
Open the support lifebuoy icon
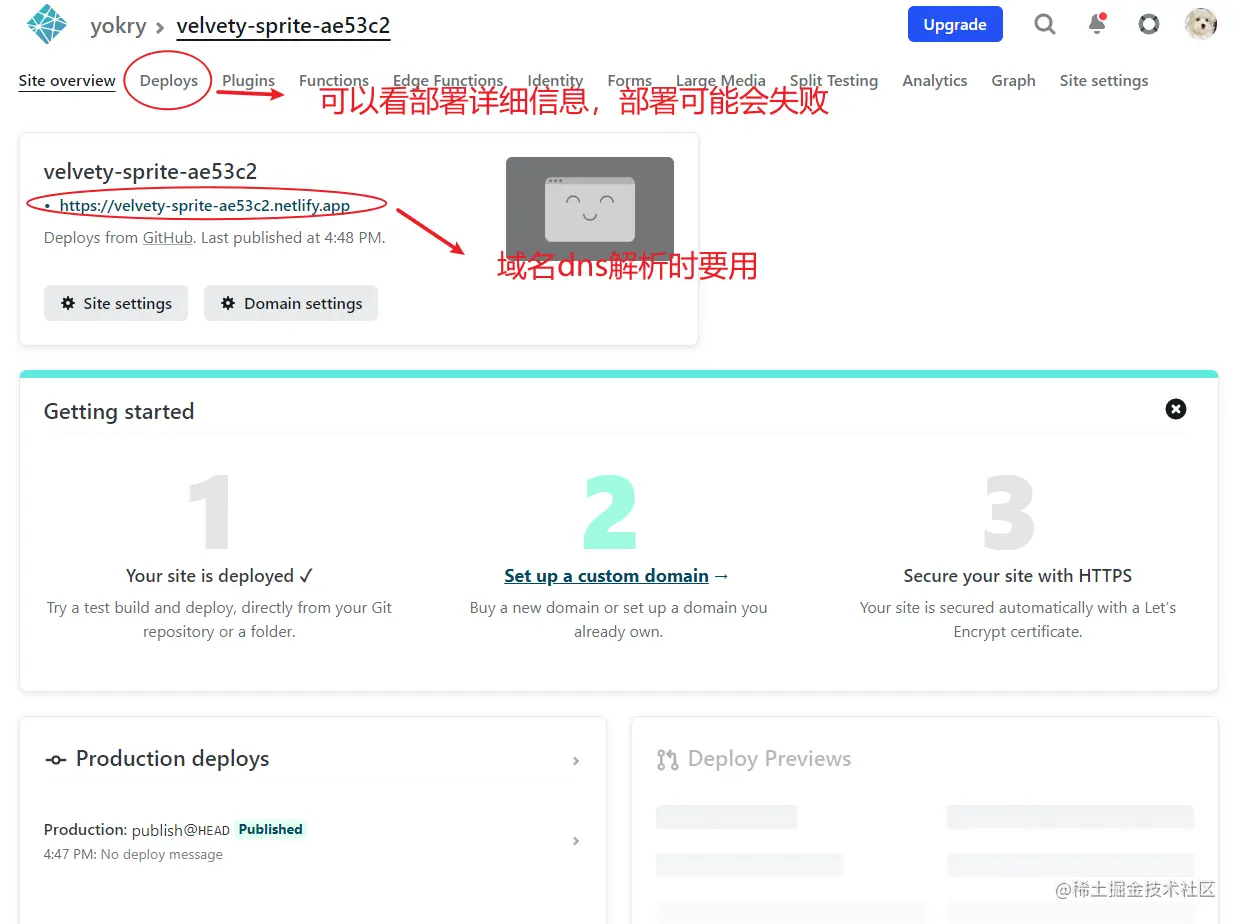click(1149, 24)
